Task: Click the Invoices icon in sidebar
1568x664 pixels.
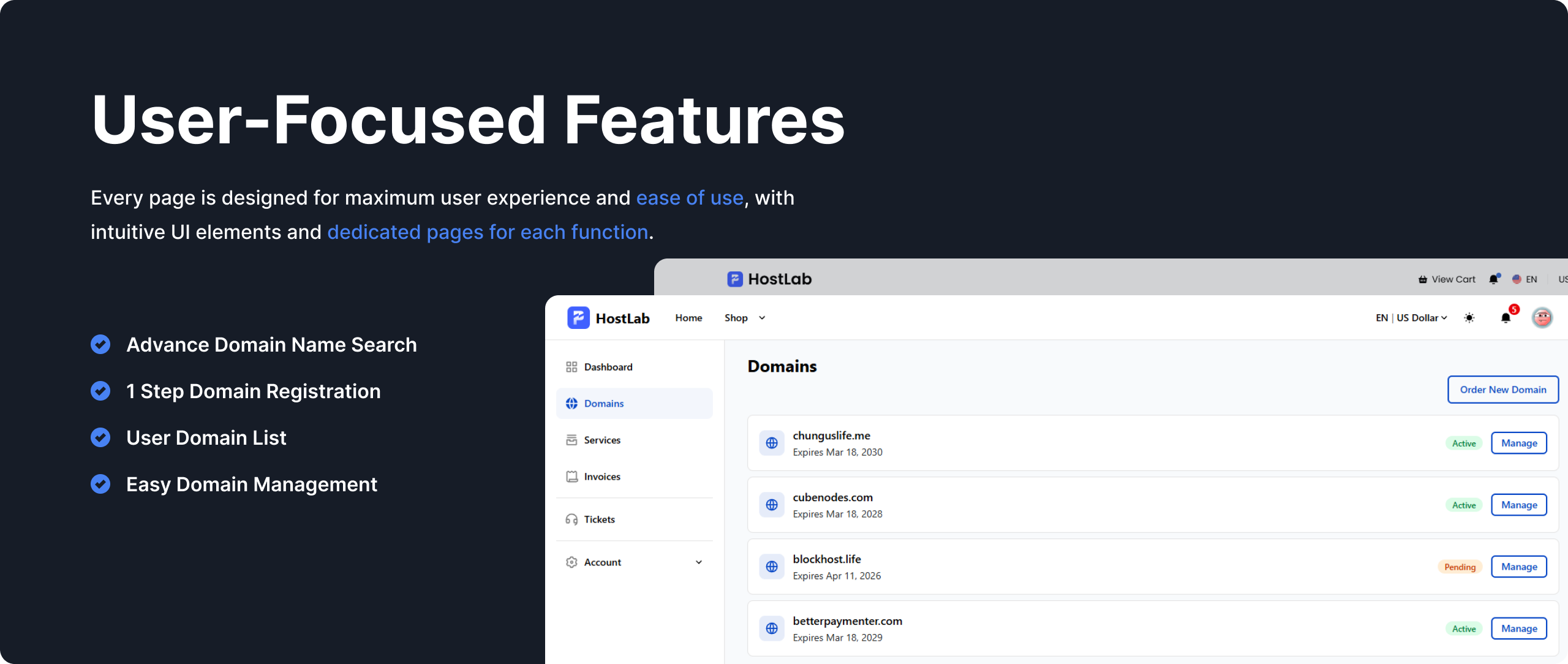Action: pos(571,477)
